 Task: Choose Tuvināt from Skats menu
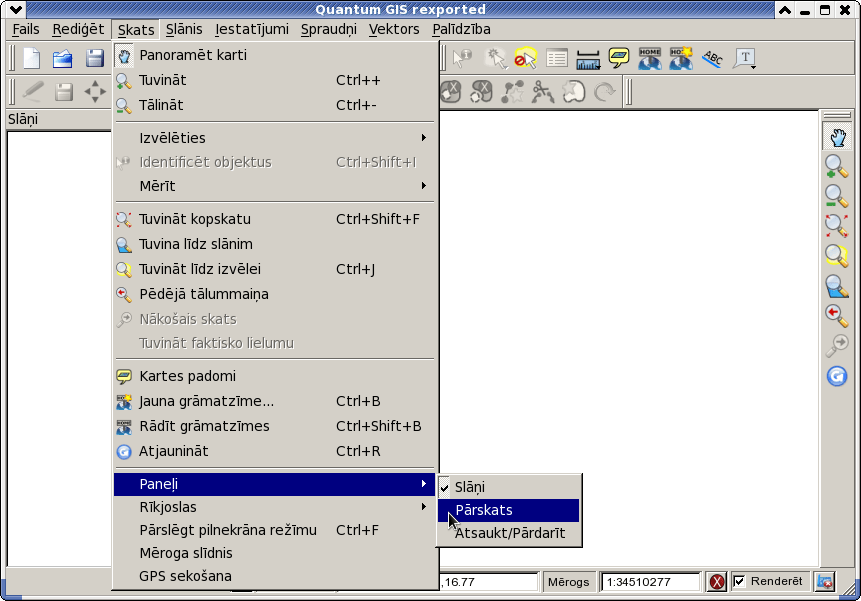(274, 80)
